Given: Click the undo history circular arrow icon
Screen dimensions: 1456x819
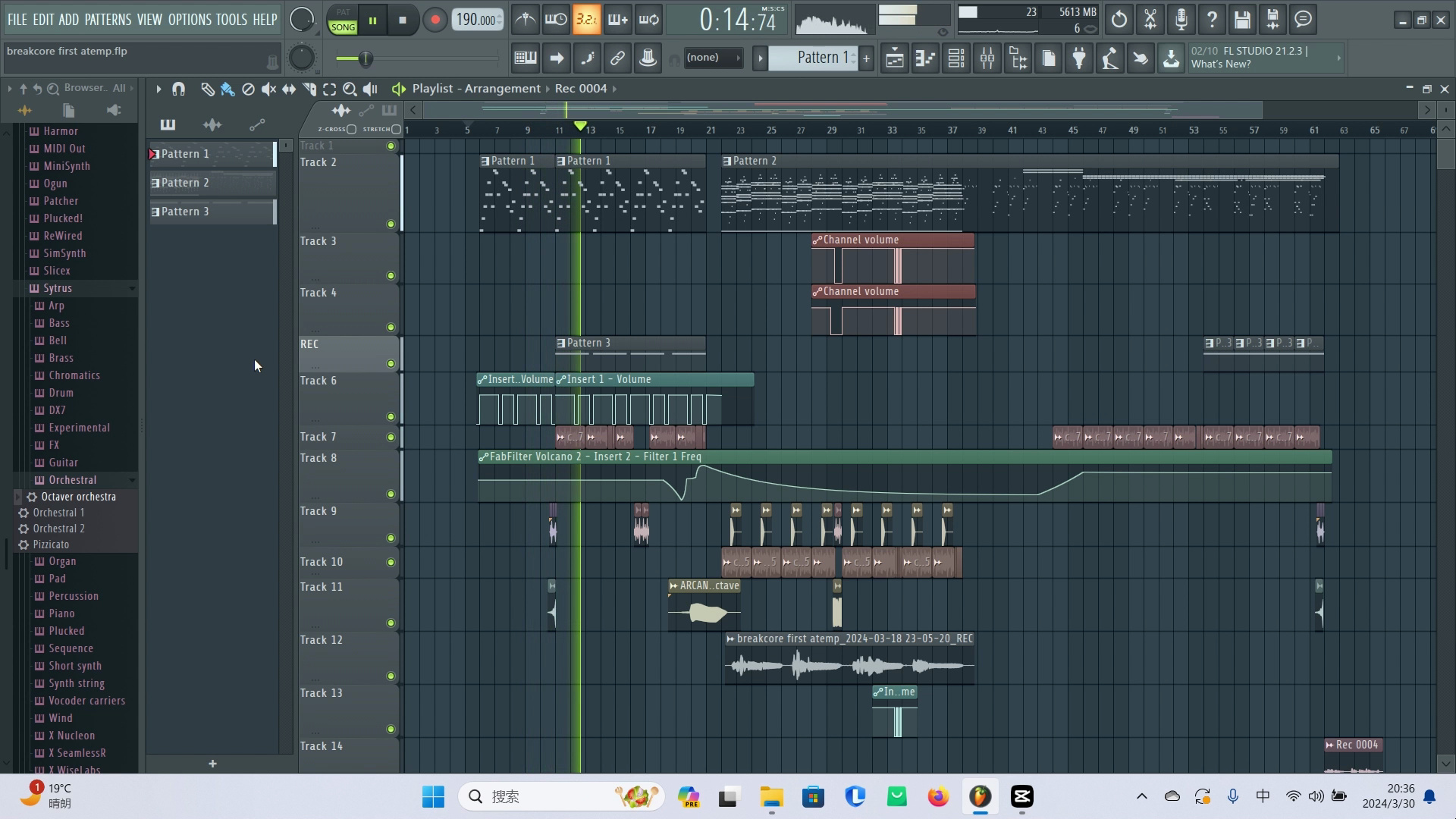Looking at the screenshot, I should [x=1119, y=20].
